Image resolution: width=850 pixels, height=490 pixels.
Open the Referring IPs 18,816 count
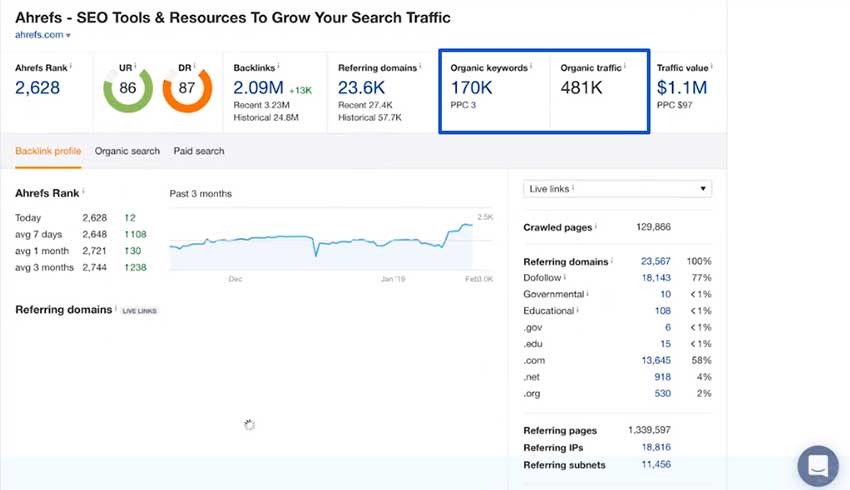point(656,447)
